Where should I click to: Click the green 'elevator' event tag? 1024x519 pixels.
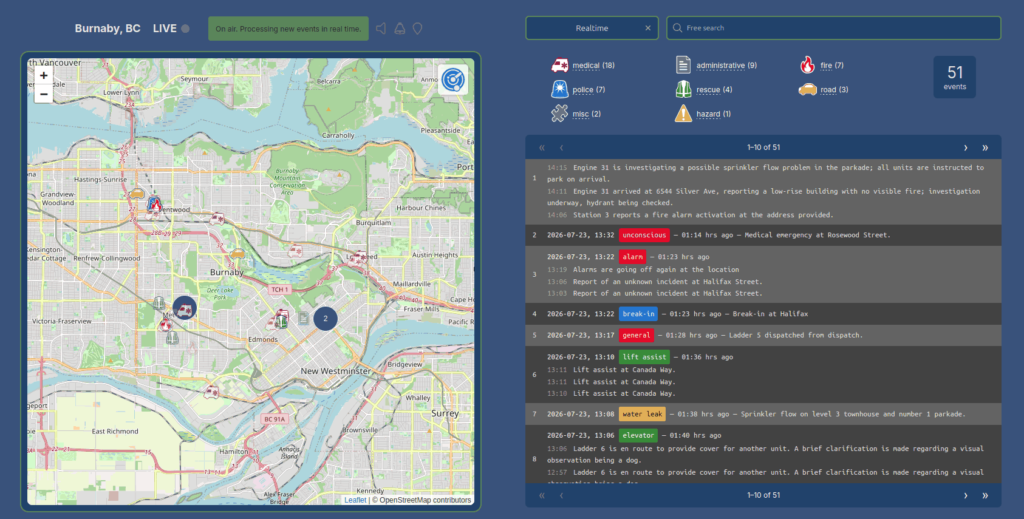(x=638, y=435)
